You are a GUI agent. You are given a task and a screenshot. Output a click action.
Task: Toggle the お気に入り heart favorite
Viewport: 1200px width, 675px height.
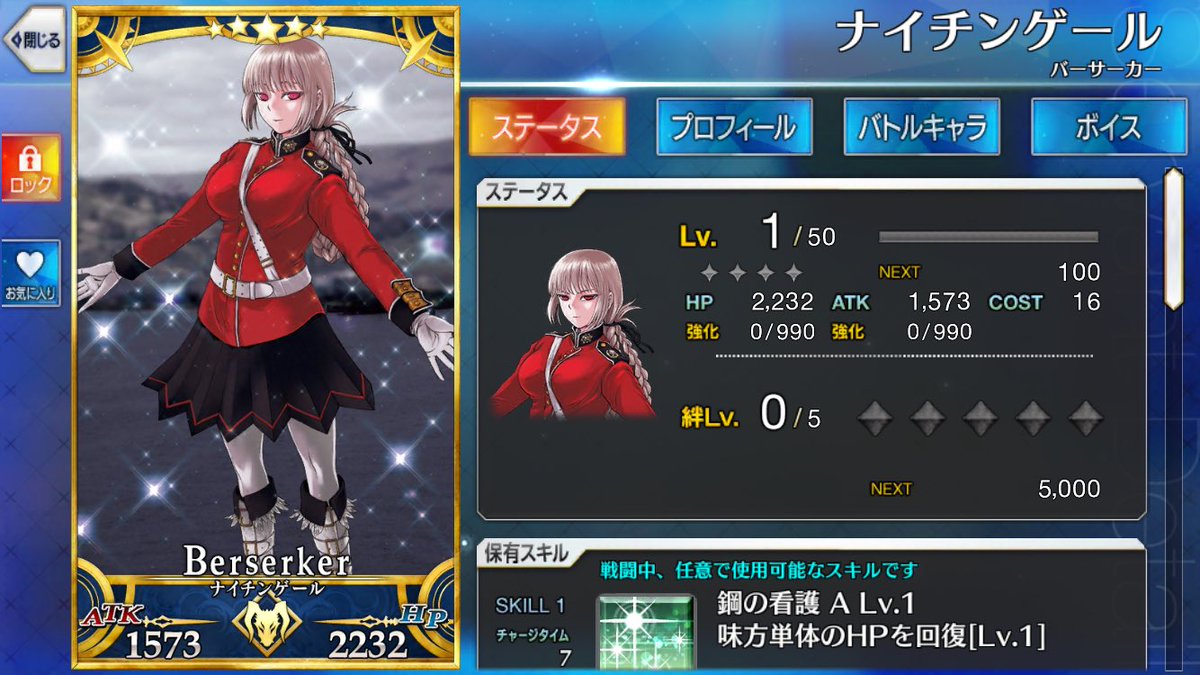click(x=31, y=274)
